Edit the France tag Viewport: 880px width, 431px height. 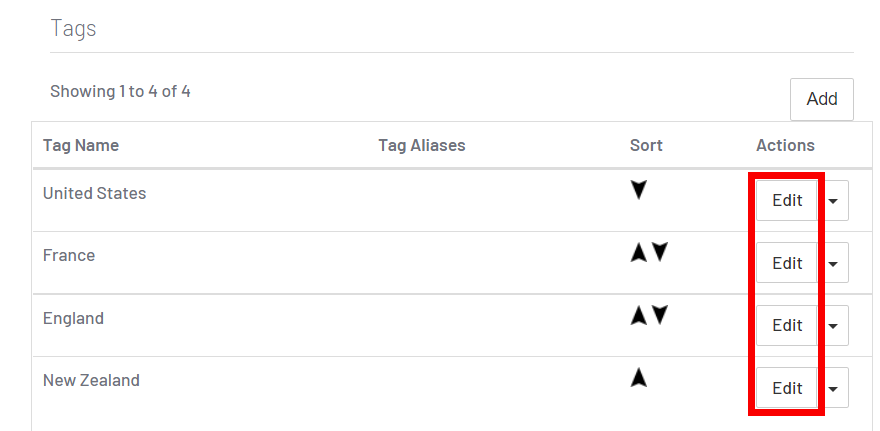787,263
